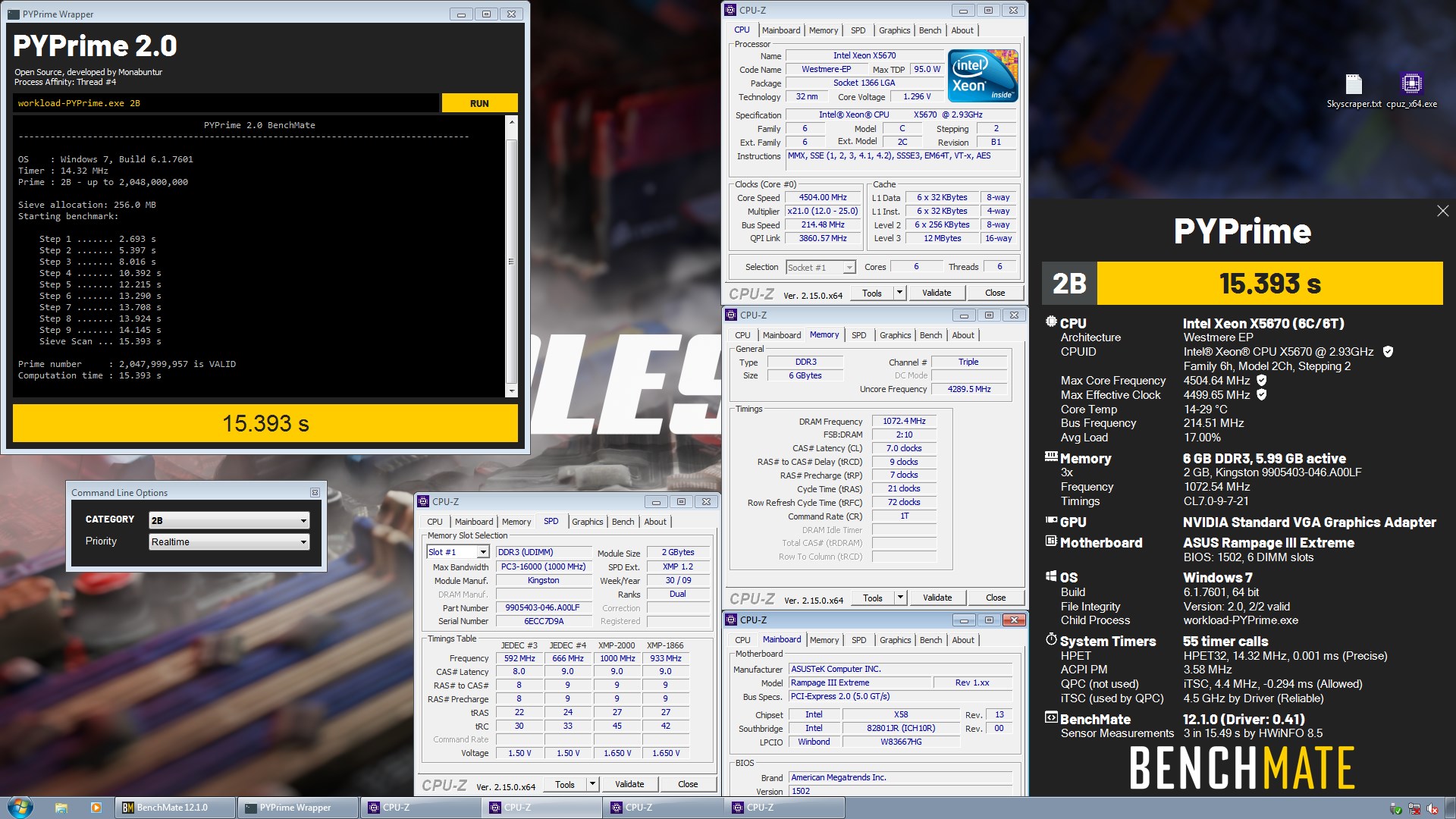Click the yellow RUN button
This screenshot has height=819, width=1456.
(479, 103)
